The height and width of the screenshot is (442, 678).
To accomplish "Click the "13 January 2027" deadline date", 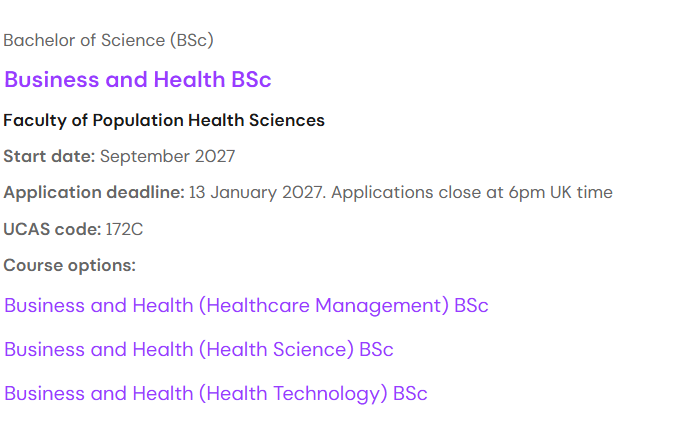I will pos(254,193).
